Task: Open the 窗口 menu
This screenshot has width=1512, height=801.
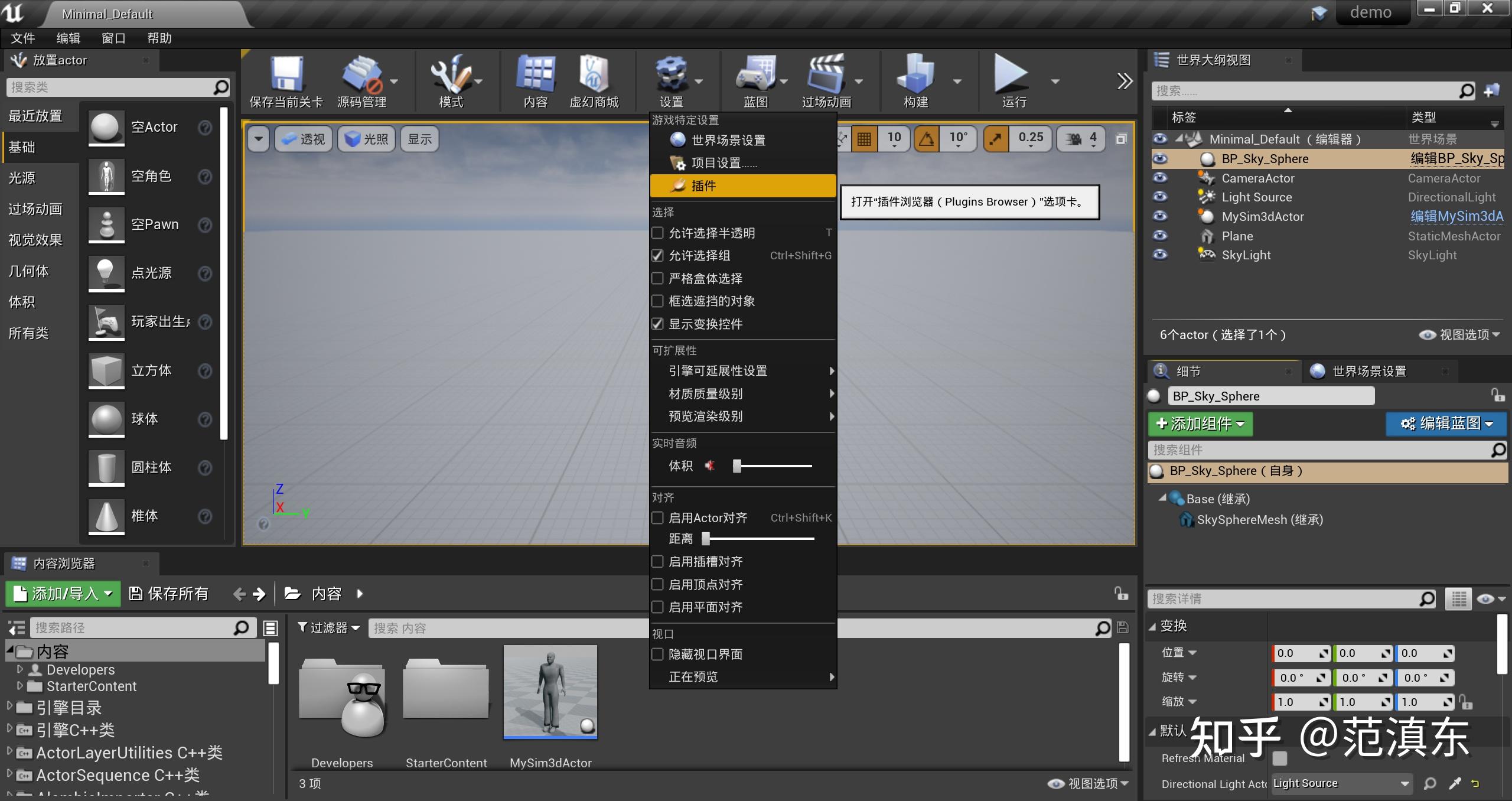Action: 113,38
